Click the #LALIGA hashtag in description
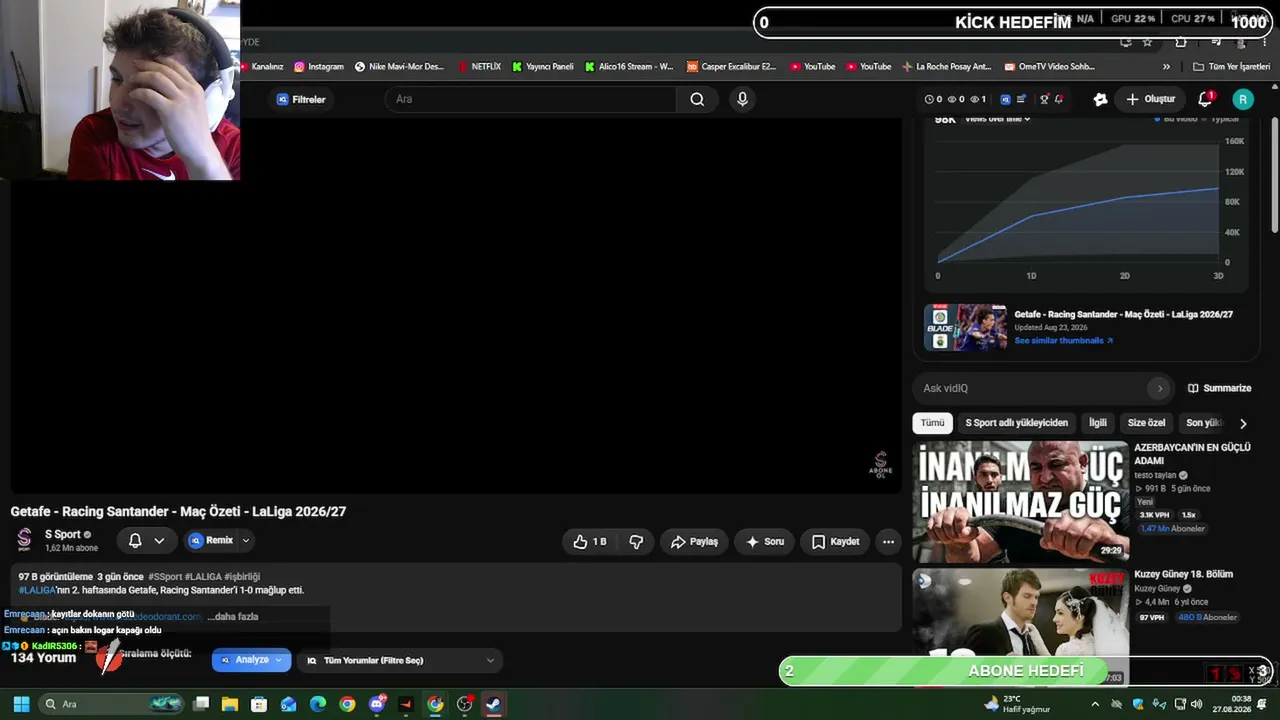The height and width of the screenshot is (720, 1280). pyautogui.click(x=37, y=590)
